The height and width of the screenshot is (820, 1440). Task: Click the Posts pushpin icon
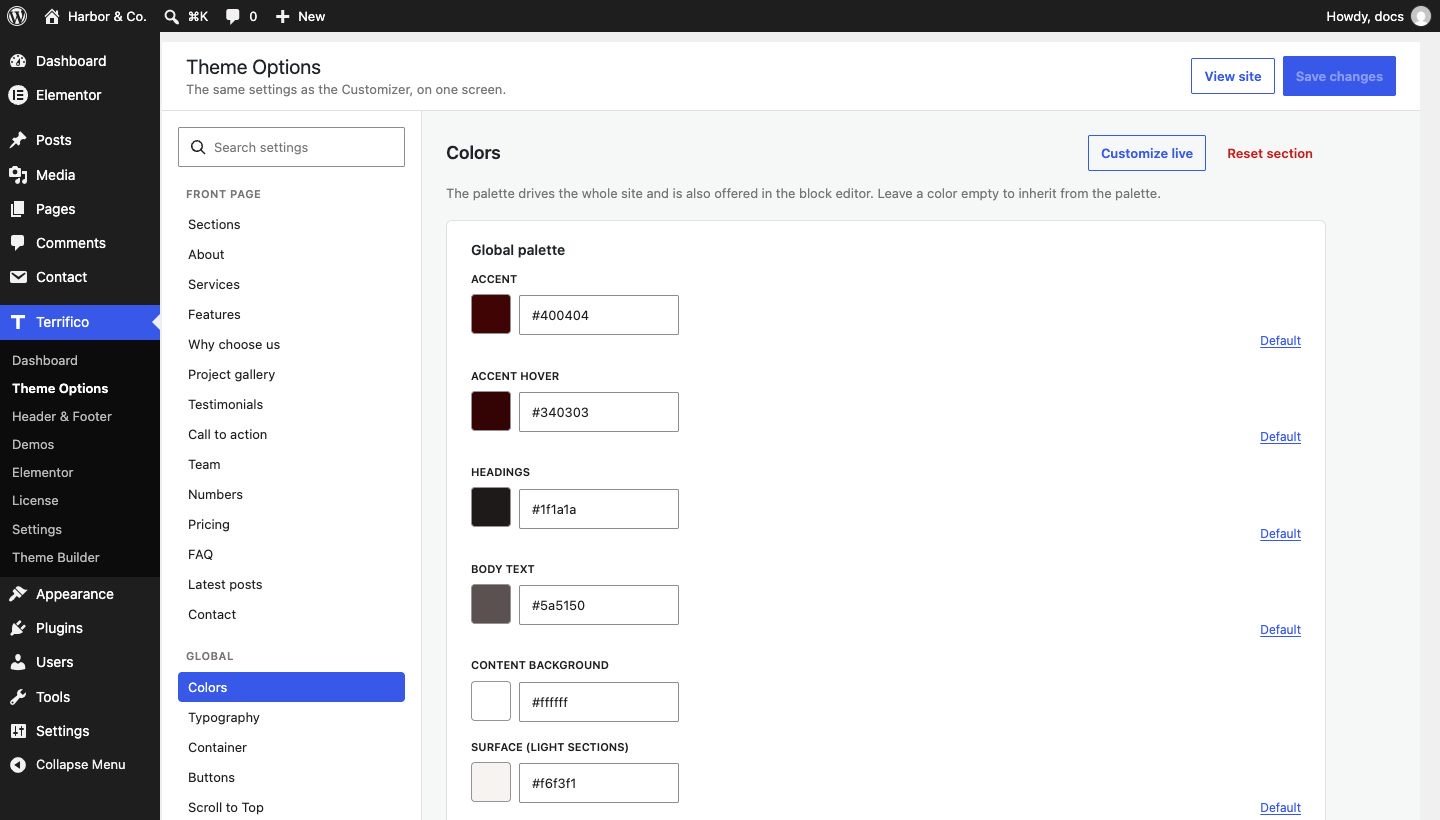(18, 140)
